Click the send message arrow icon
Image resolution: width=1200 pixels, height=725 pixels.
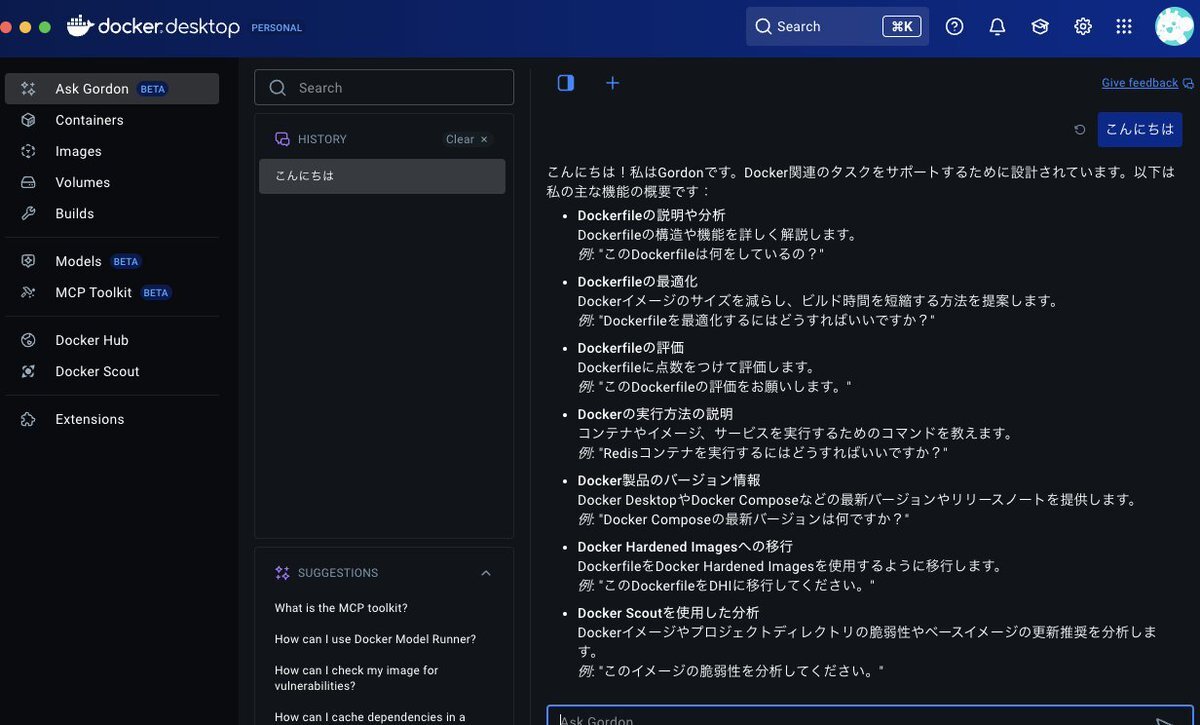click(1165, 720)
